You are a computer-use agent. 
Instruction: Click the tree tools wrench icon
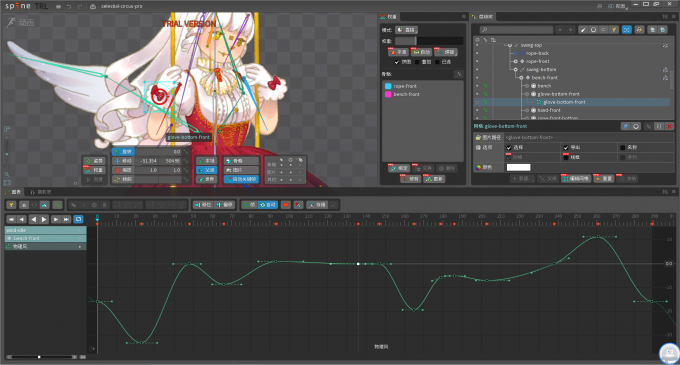click(x=639, y=29)
